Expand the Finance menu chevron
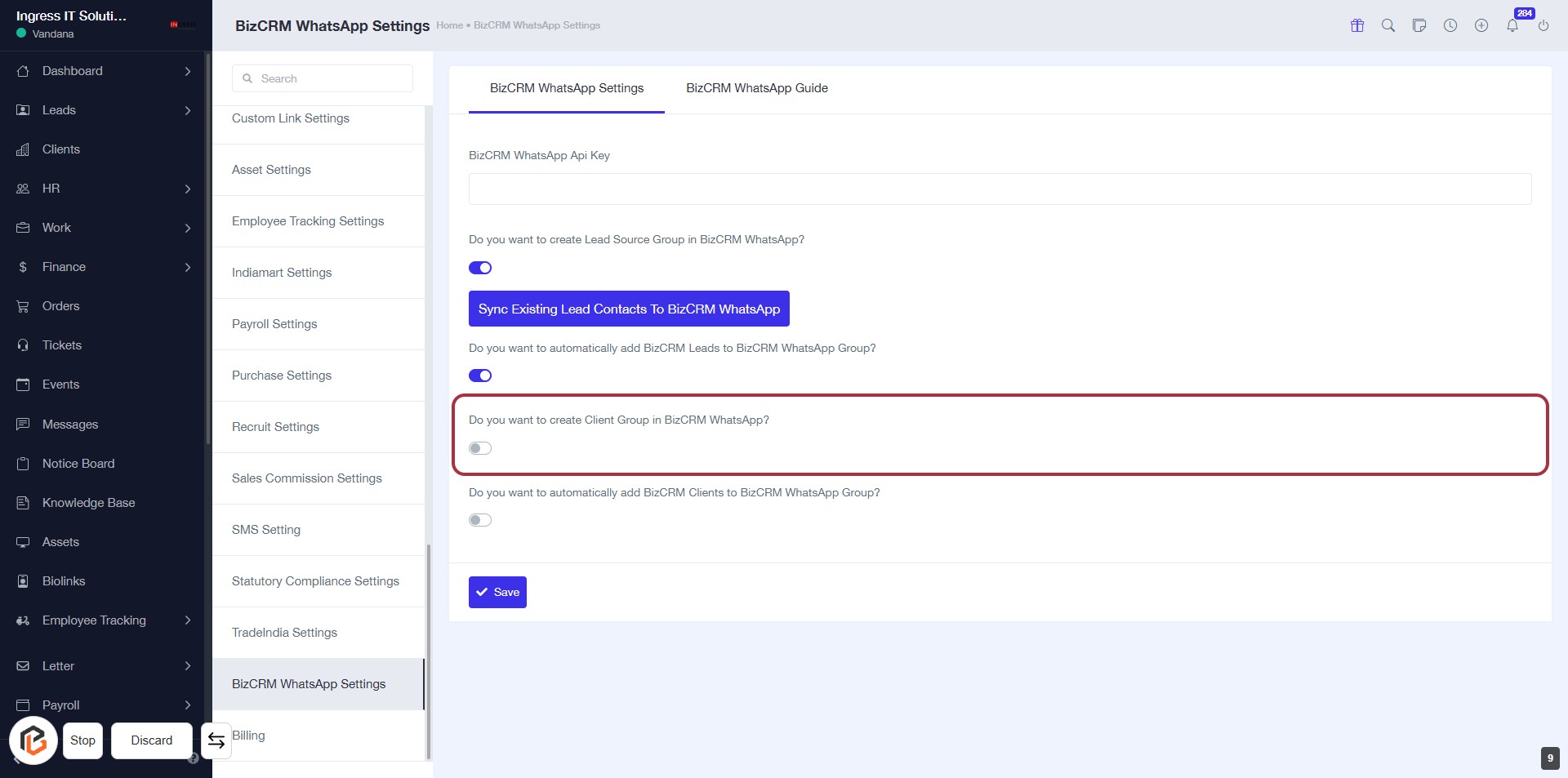 [187, 267]
